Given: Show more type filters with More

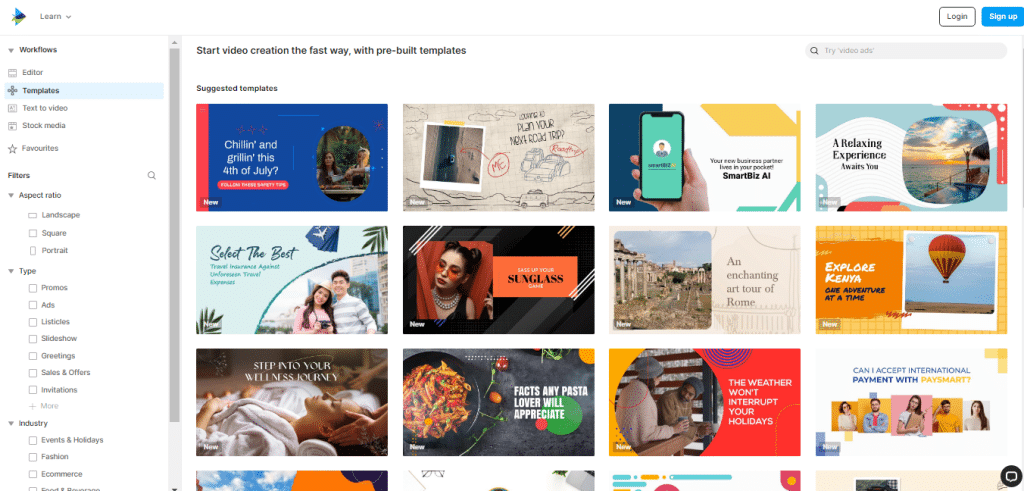Looking at the screenshot, I should (44, 406).
